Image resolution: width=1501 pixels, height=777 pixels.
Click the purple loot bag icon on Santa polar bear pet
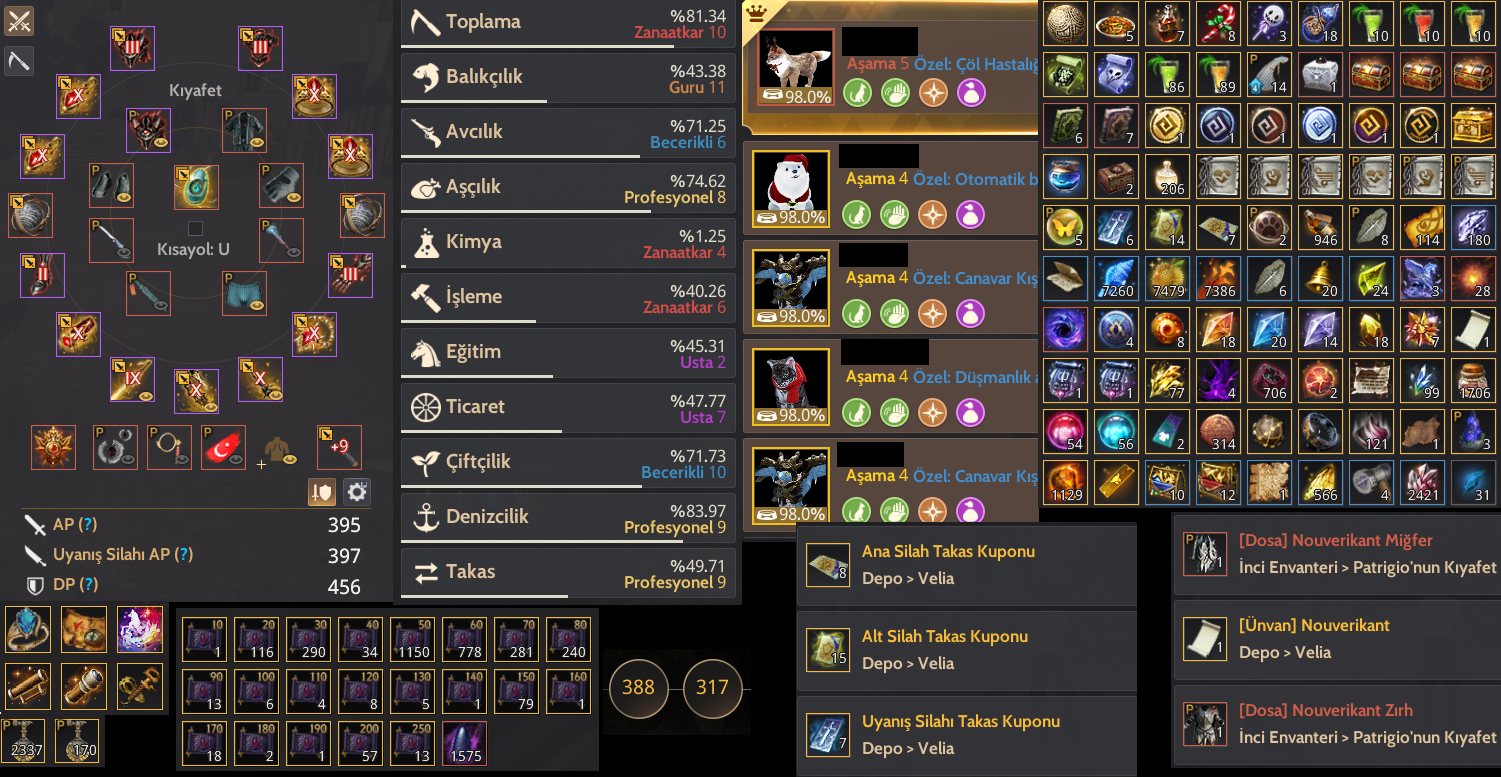pyautogui.click(x=971, y=214)
